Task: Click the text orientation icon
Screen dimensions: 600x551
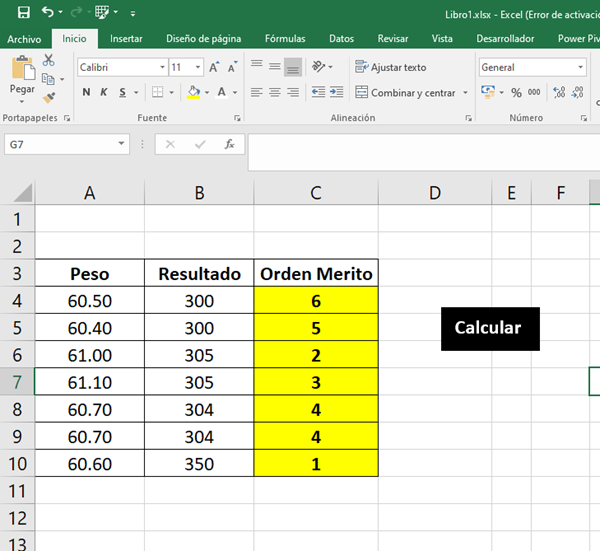Action: point(319,67)
